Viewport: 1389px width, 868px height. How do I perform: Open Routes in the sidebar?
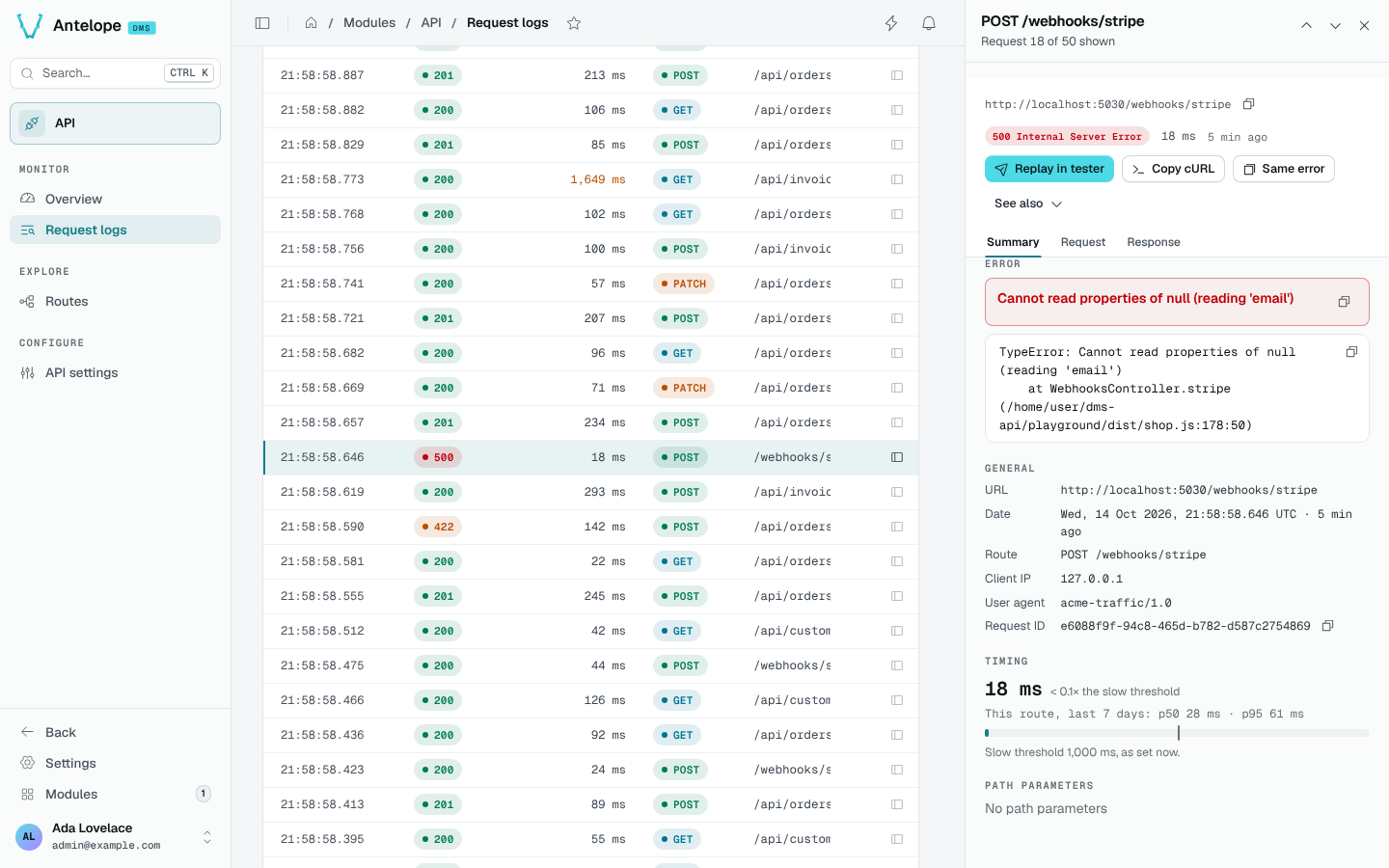pos(115,301)
